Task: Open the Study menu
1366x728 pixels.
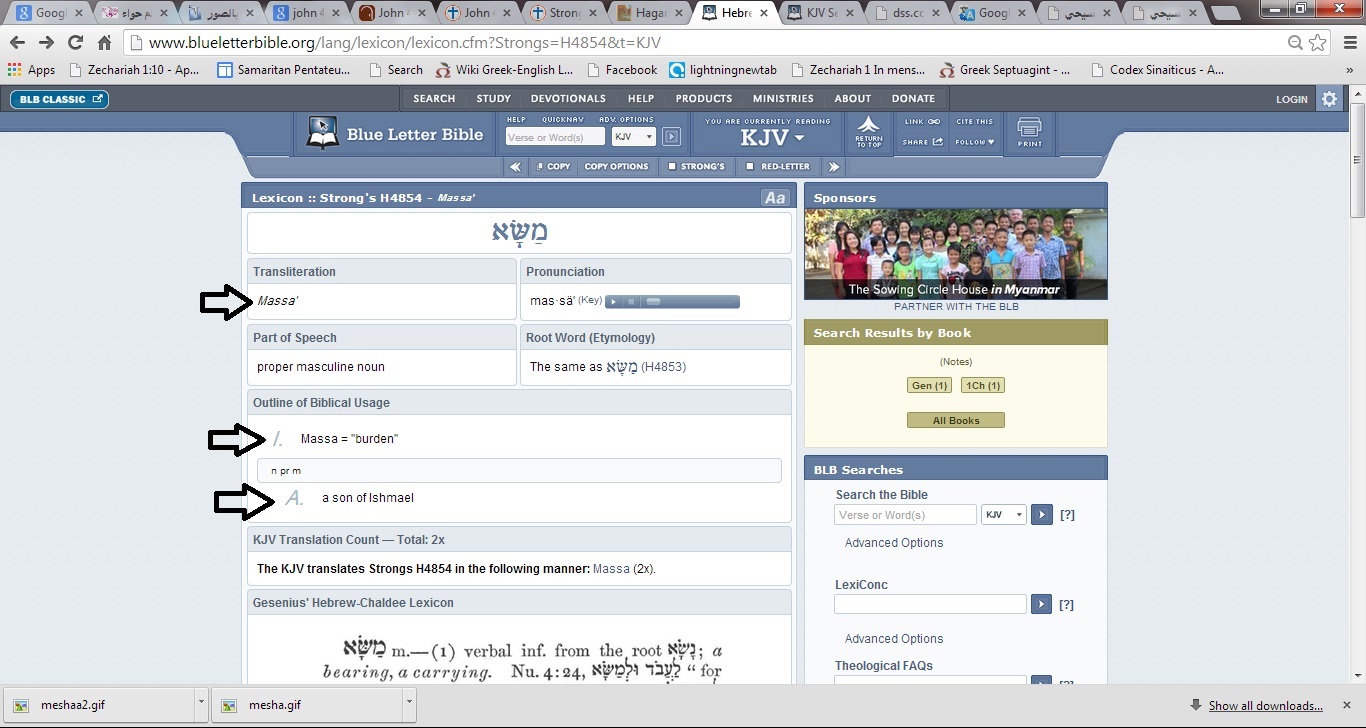Action: pyautogui.click(x=493, y=99)
